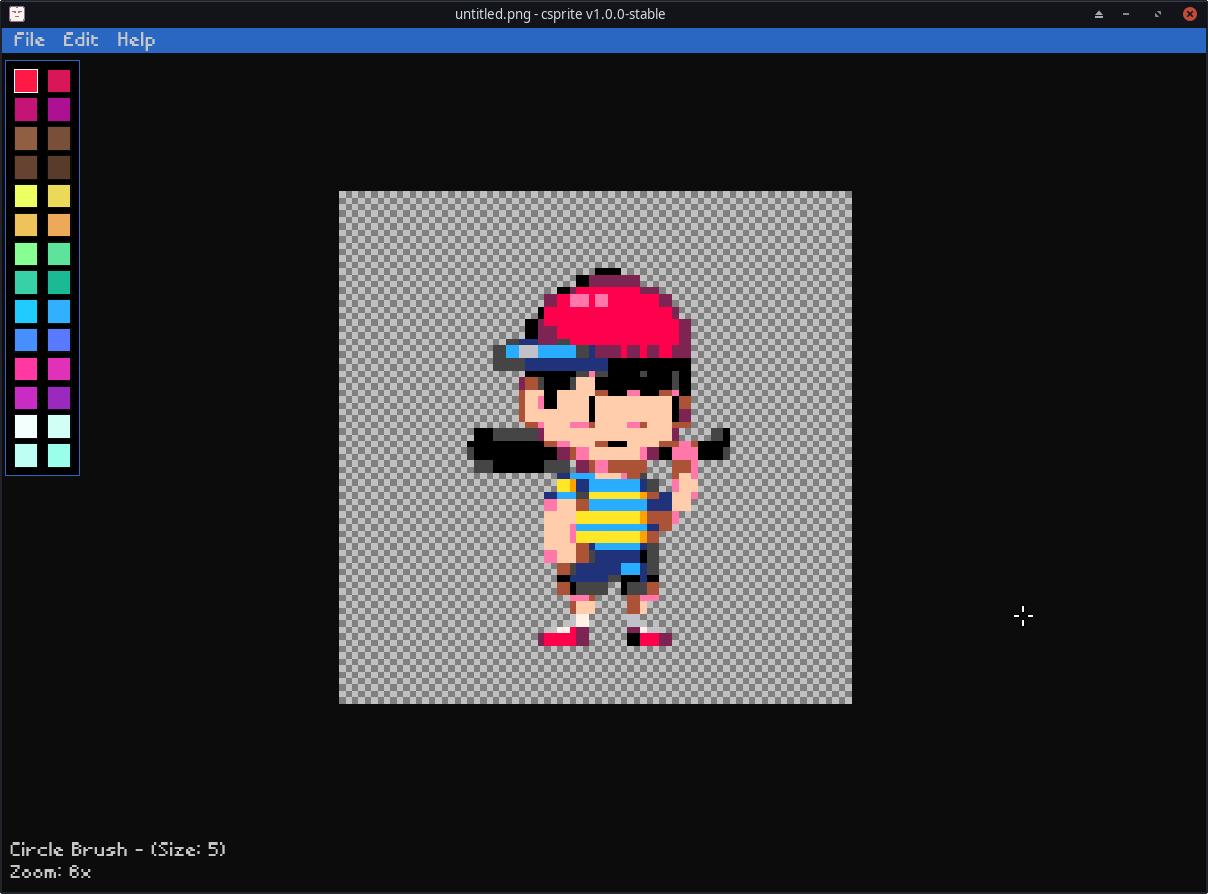
Task: Select the pale orange swatch below lemon yellow
Action: 26,225
